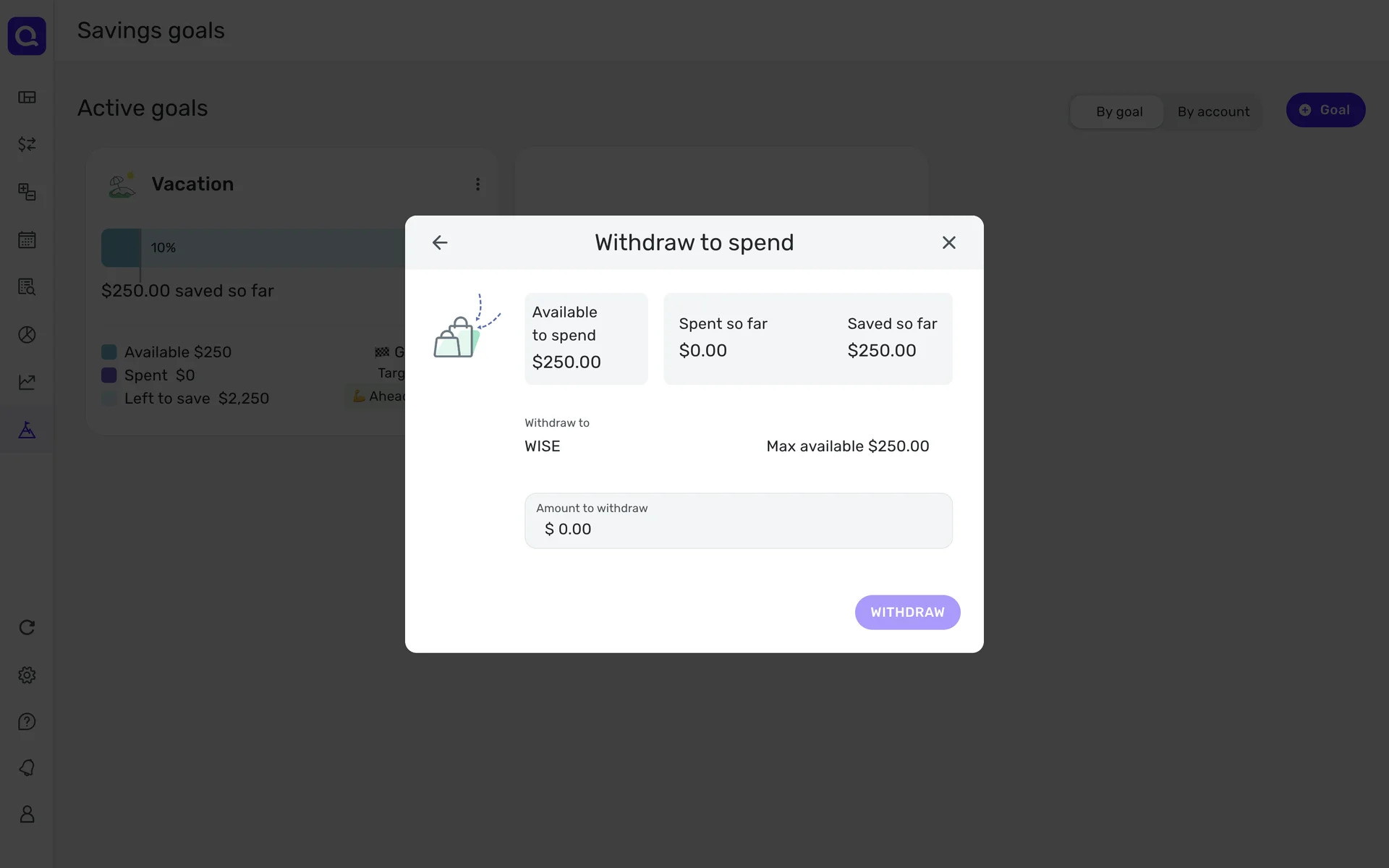Viewport: 1389px width, 868px height.
Task: Open the pie chart reports sidebar icon
Action: click(x=27, y=335)
